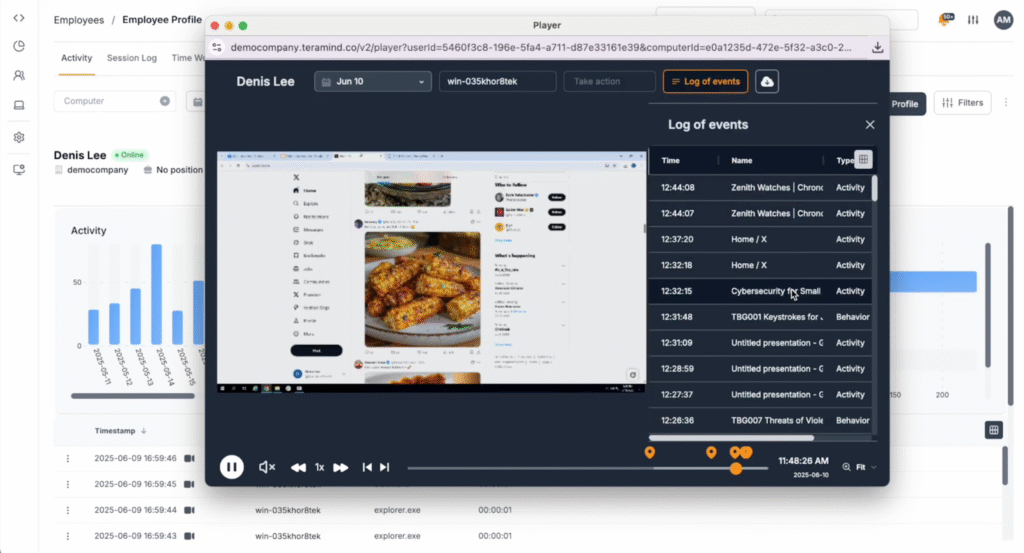
Task: Pause the session recording playback
Action: 231,467
